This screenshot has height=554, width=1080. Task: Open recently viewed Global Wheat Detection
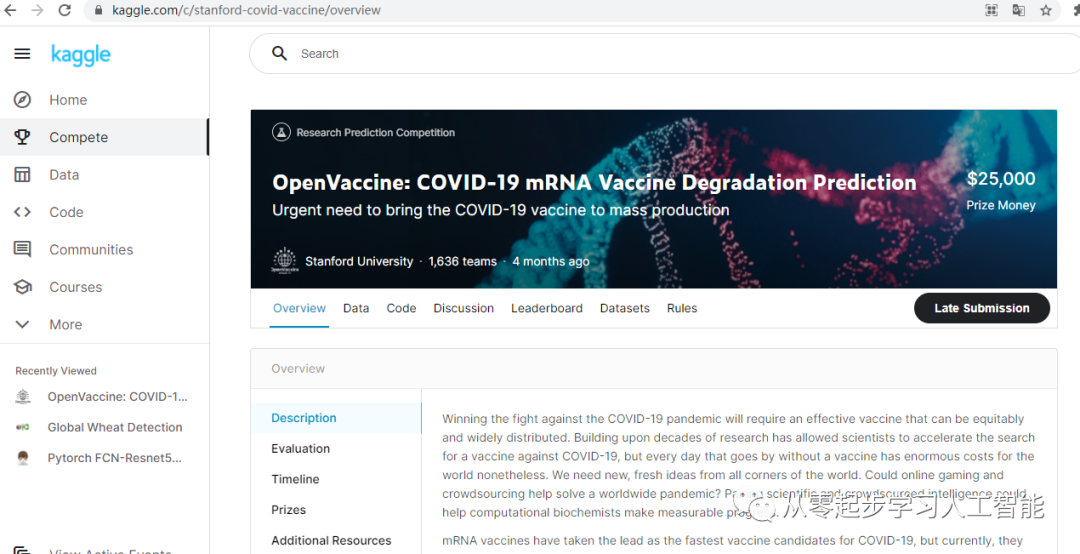(115, 427)
